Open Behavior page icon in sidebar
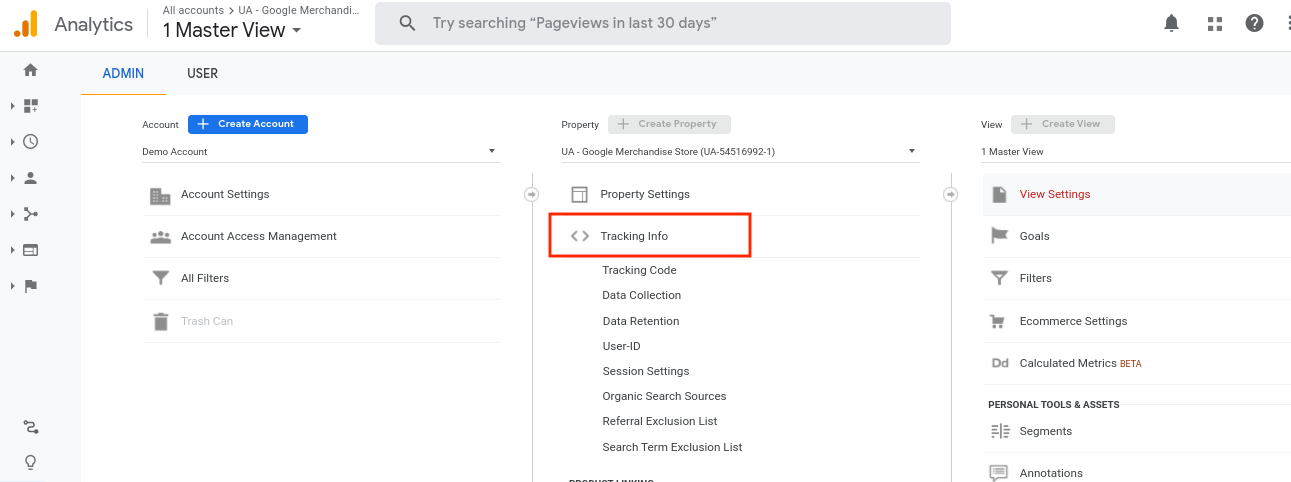 pyautogui.click(x=30, y=250)
